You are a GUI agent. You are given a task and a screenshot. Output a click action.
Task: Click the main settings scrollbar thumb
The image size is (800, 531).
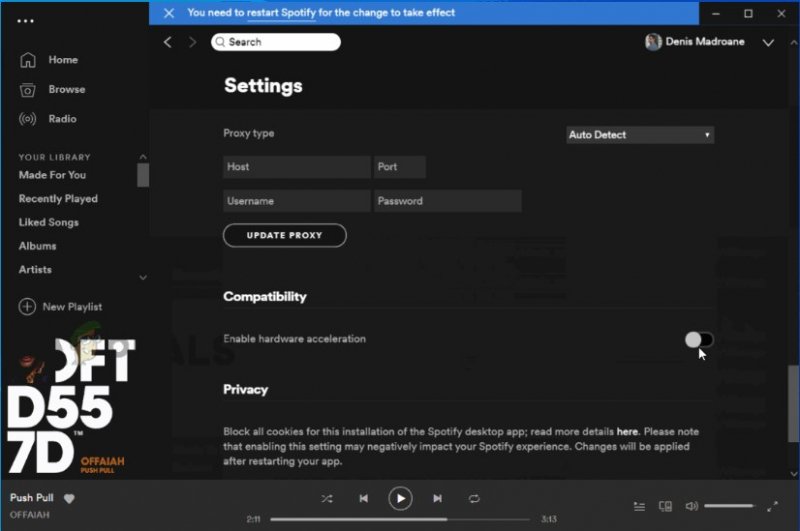(793, 403)
